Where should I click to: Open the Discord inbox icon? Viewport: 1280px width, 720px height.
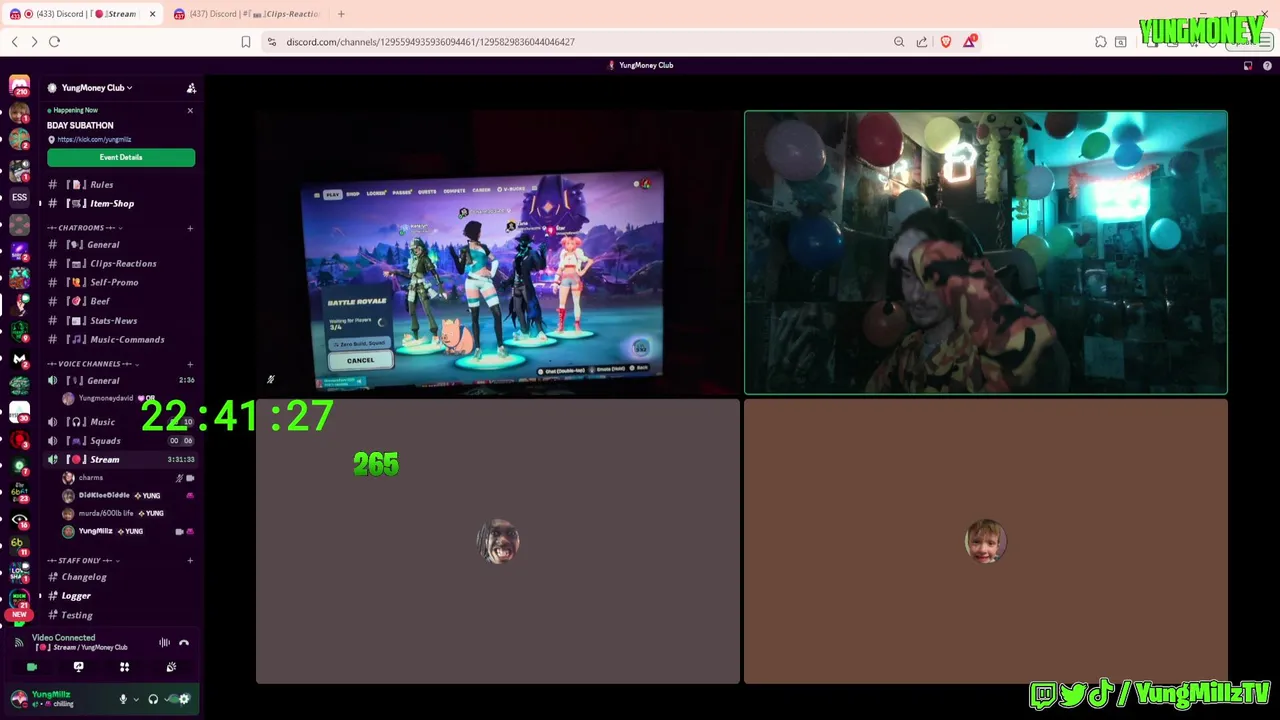[x=1248, y=66]
